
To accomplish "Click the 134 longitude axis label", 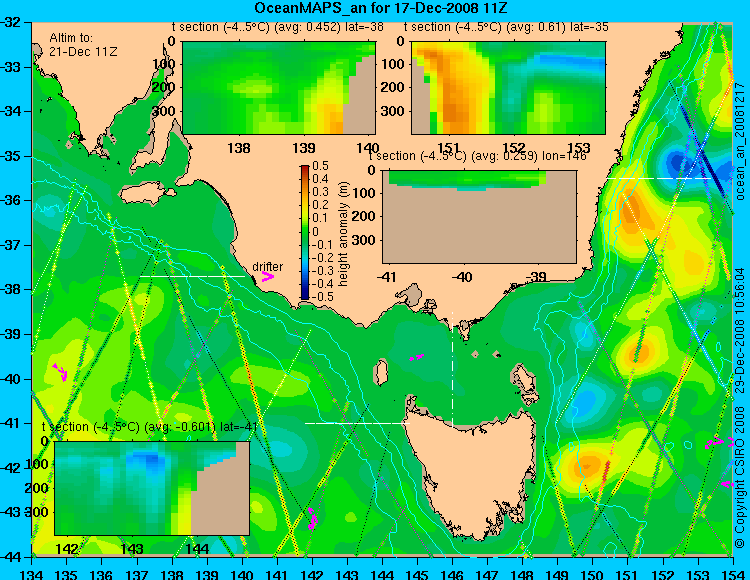I will [32, 574].
